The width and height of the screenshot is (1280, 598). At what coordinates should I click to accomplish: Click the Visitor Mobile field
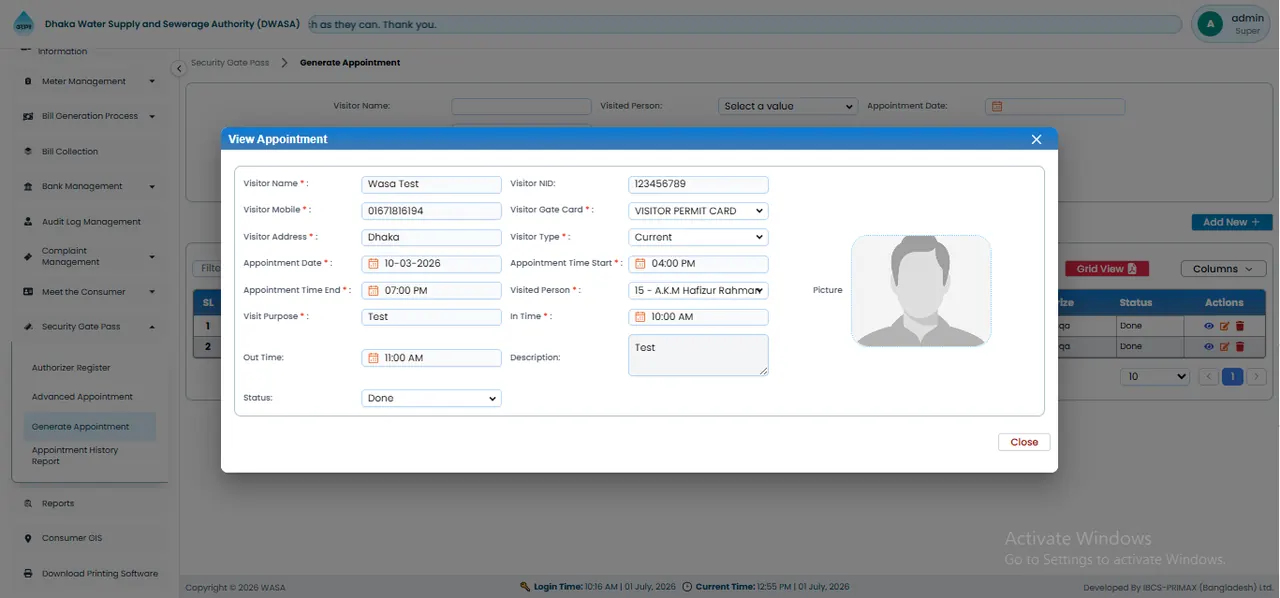pos(431,211)
